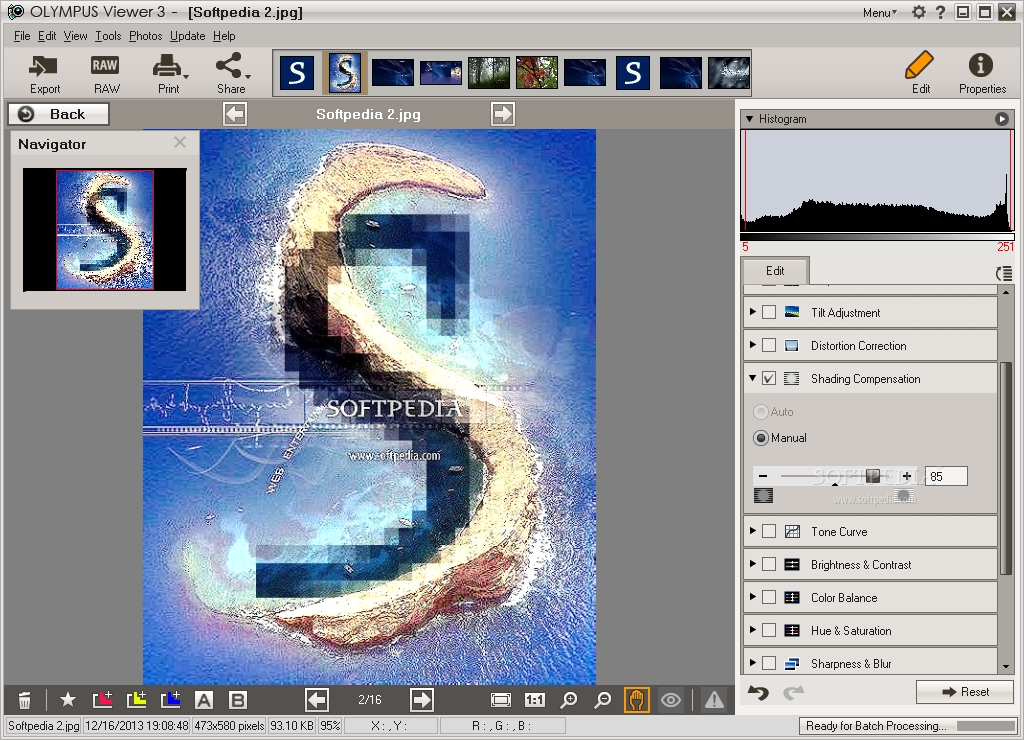Collapse the Histogram panel
The image size is (1024, 740).
click(x=750, y=119)
